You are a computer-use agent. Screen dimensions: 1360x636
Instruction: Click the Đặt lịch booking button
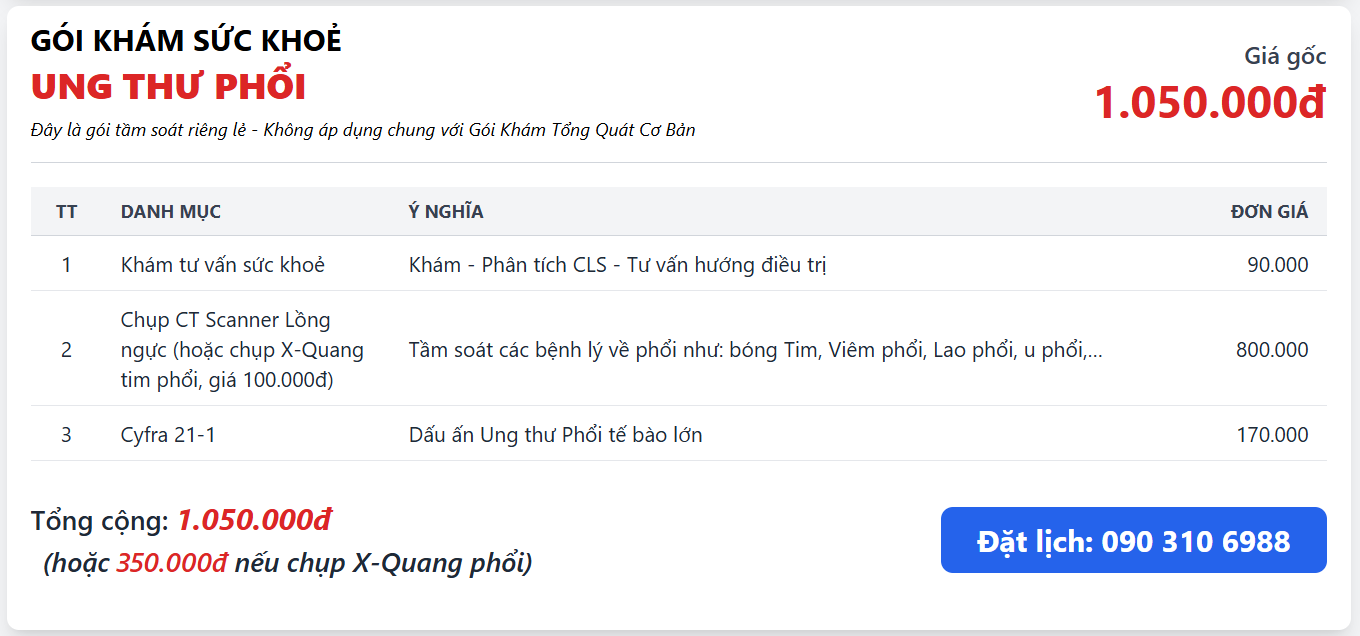1133,540
